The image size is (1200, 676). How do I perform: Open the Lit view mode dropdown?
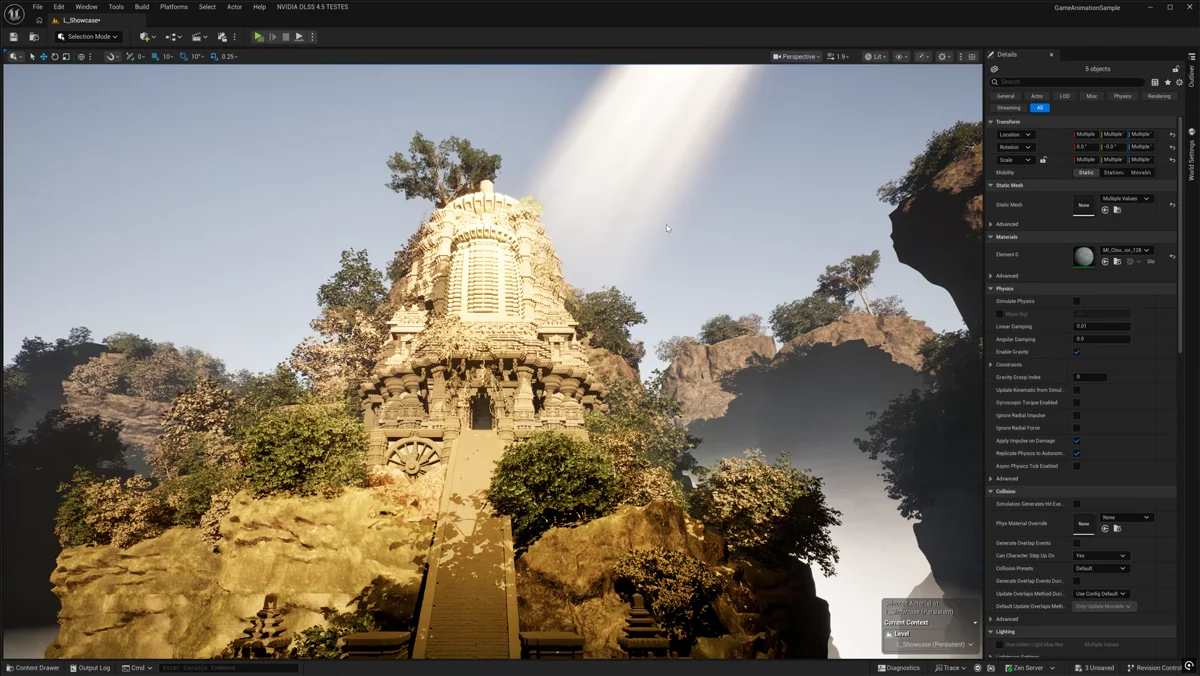[x=875, y=57]
